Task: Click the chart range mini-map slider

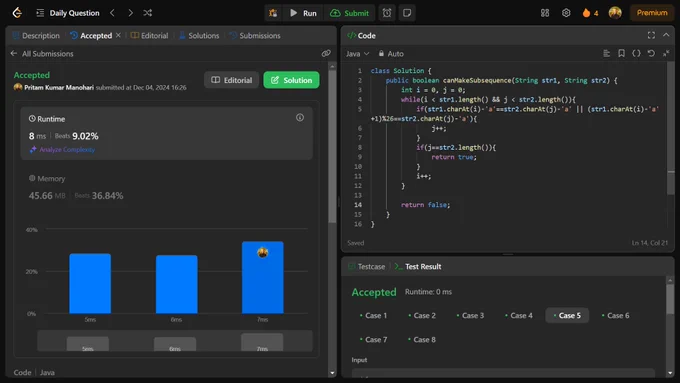Action: coord(175,341)
